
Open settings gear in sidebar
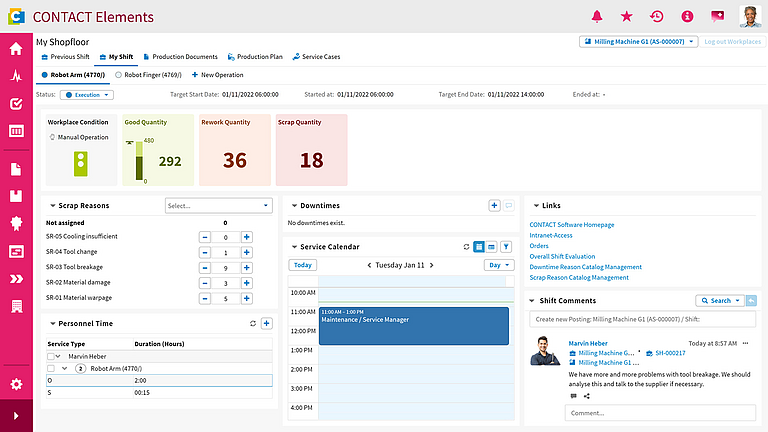[16, 384]
